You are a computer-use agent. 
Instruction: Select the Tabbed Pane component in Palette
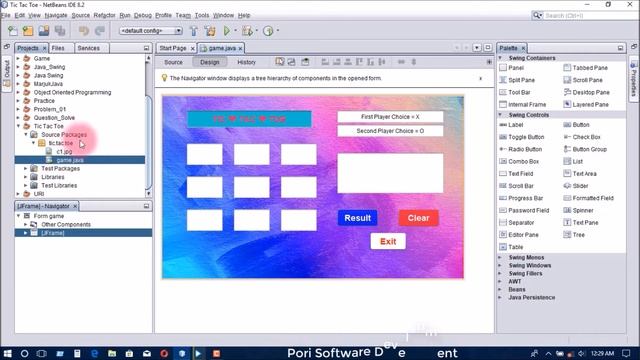(586, 68)
